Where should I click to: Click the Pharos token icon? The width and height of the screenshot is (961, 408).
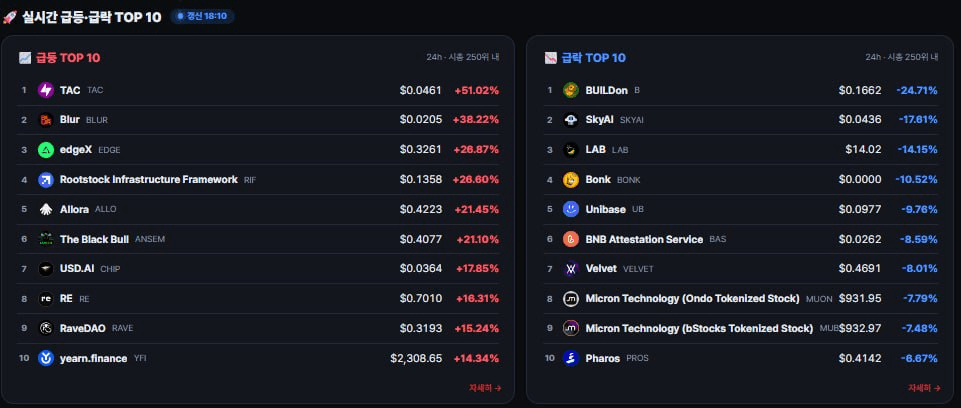(x=571, y=358)
